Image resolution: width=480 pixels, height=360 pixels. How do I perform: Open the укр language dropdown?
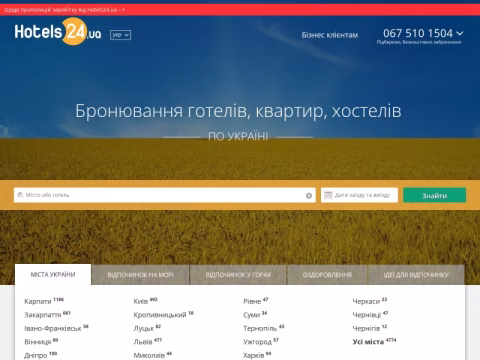tap(120, 35)
